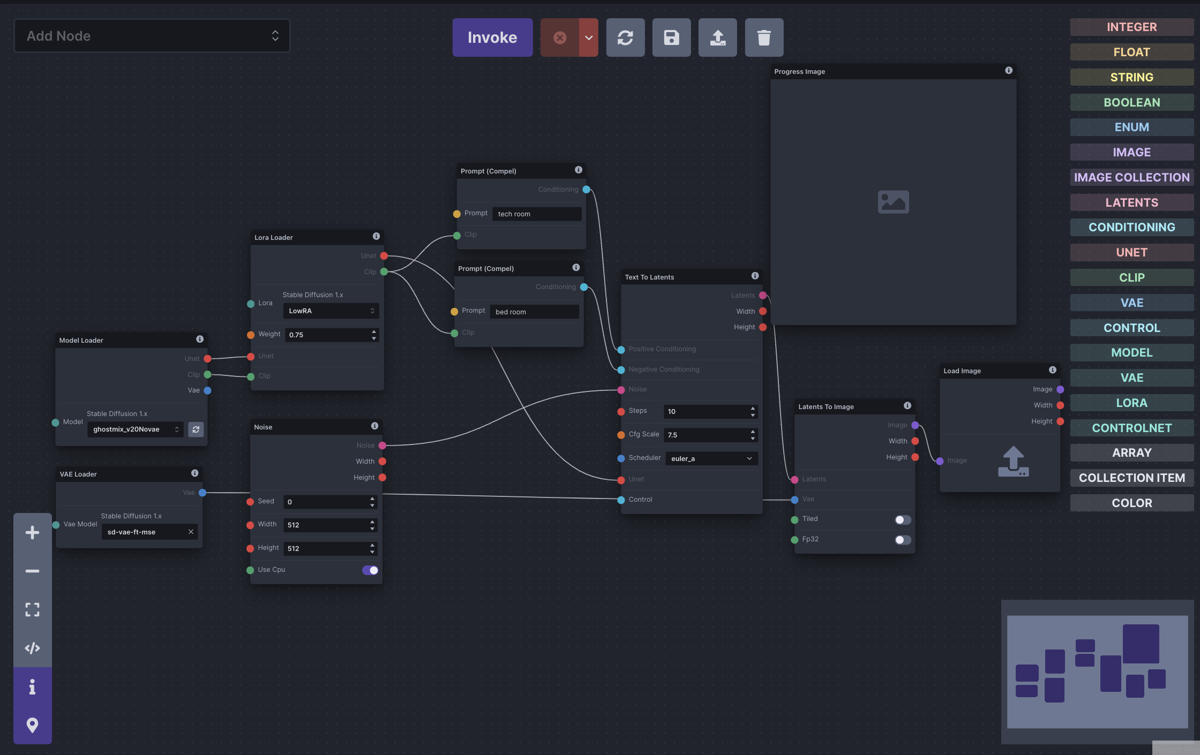Enable Fp32 in Latents To Image node
The height and width of the screenshot is (755, 1200).
[901, 539]
